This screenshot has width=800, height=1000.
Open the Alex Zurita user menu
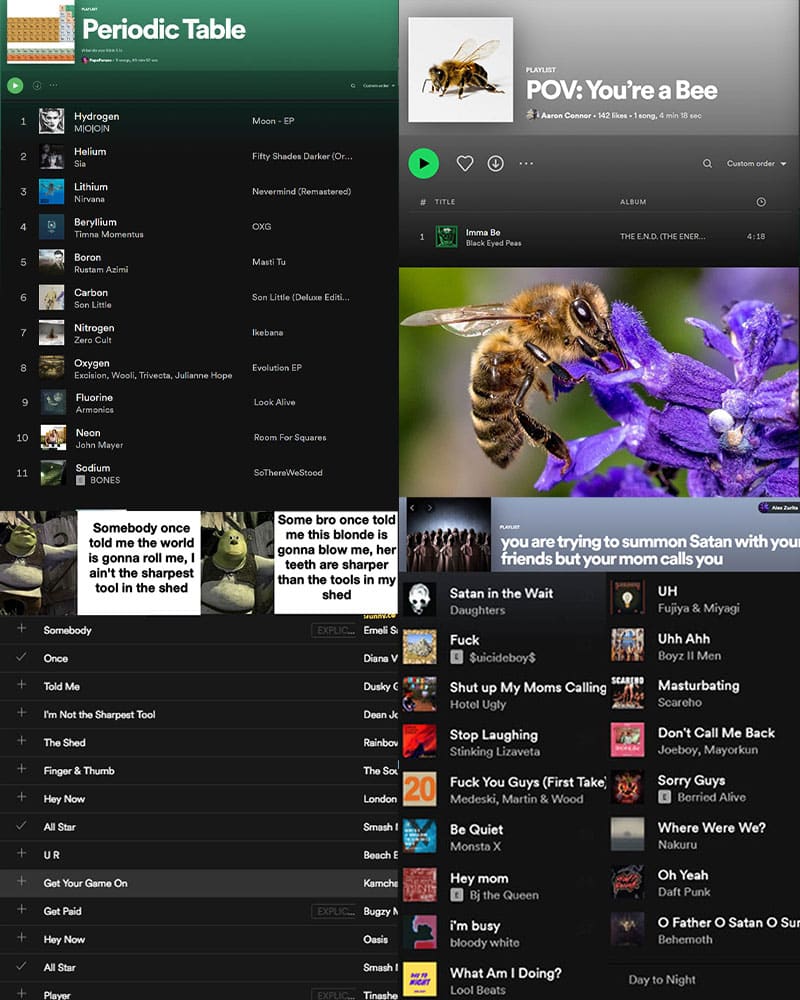point(778,508)
